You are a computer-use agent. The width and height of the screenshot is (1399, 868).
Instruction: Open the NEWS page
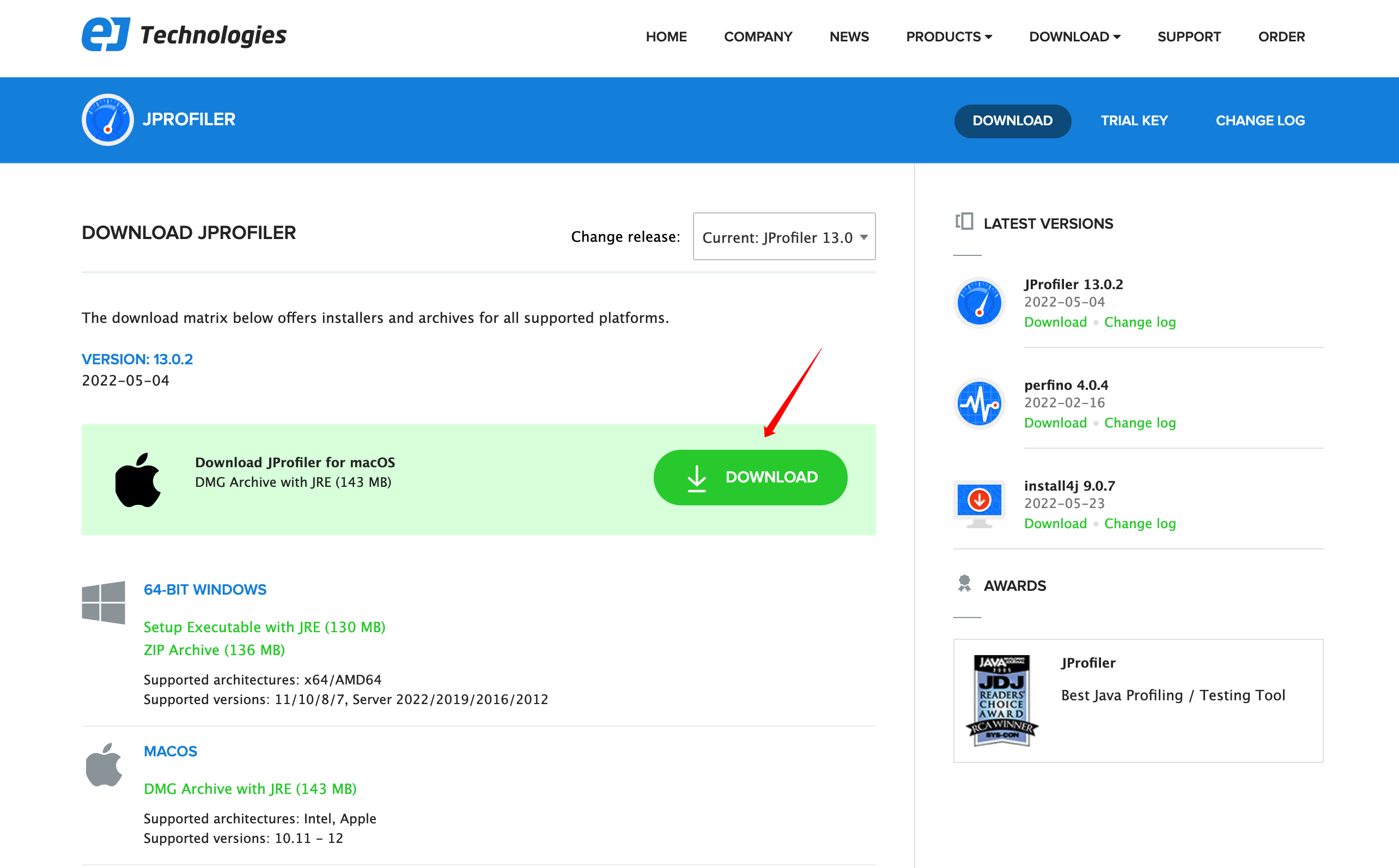pos(849,36)
